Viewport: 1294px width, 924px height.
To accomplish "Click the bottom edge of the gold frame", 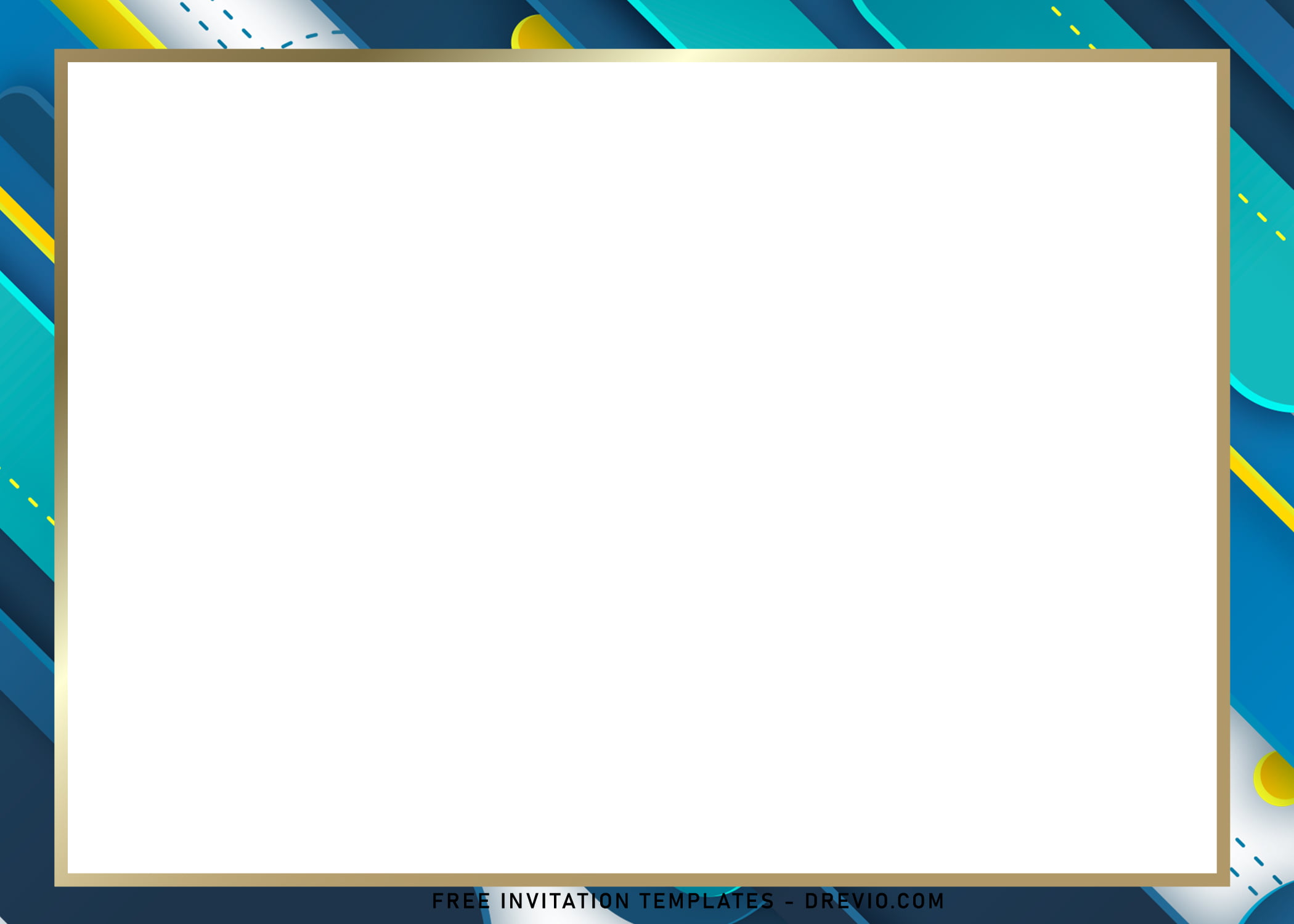I will 642,880.
